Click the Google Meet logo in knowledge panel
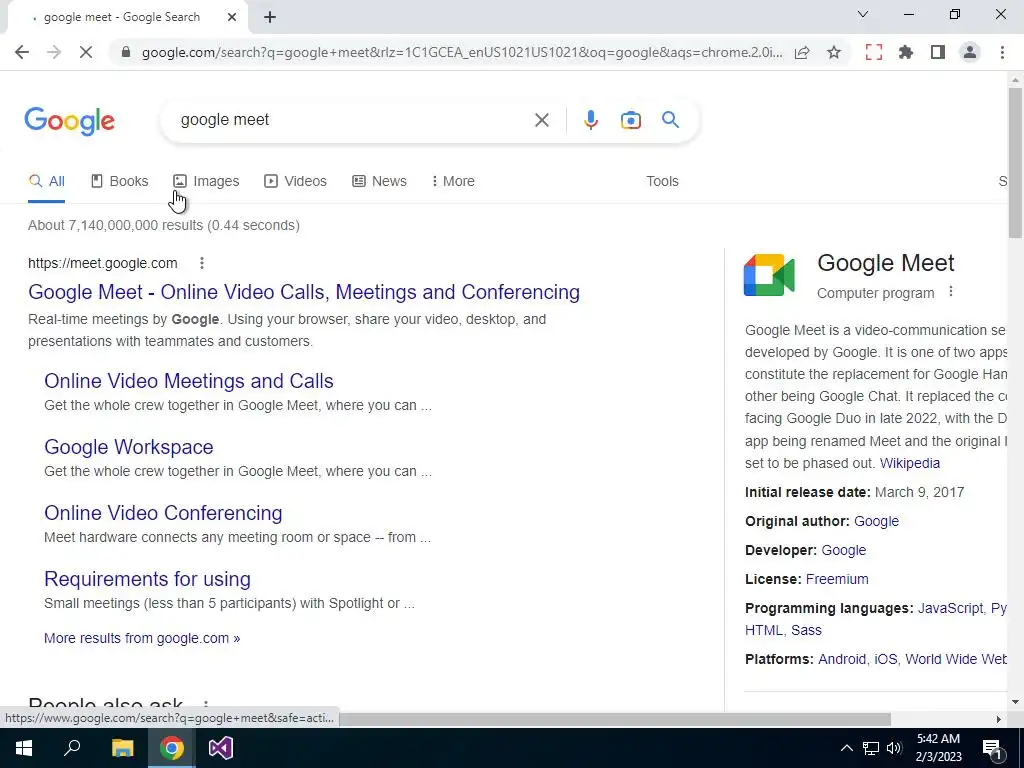 [x=769, y=275]
